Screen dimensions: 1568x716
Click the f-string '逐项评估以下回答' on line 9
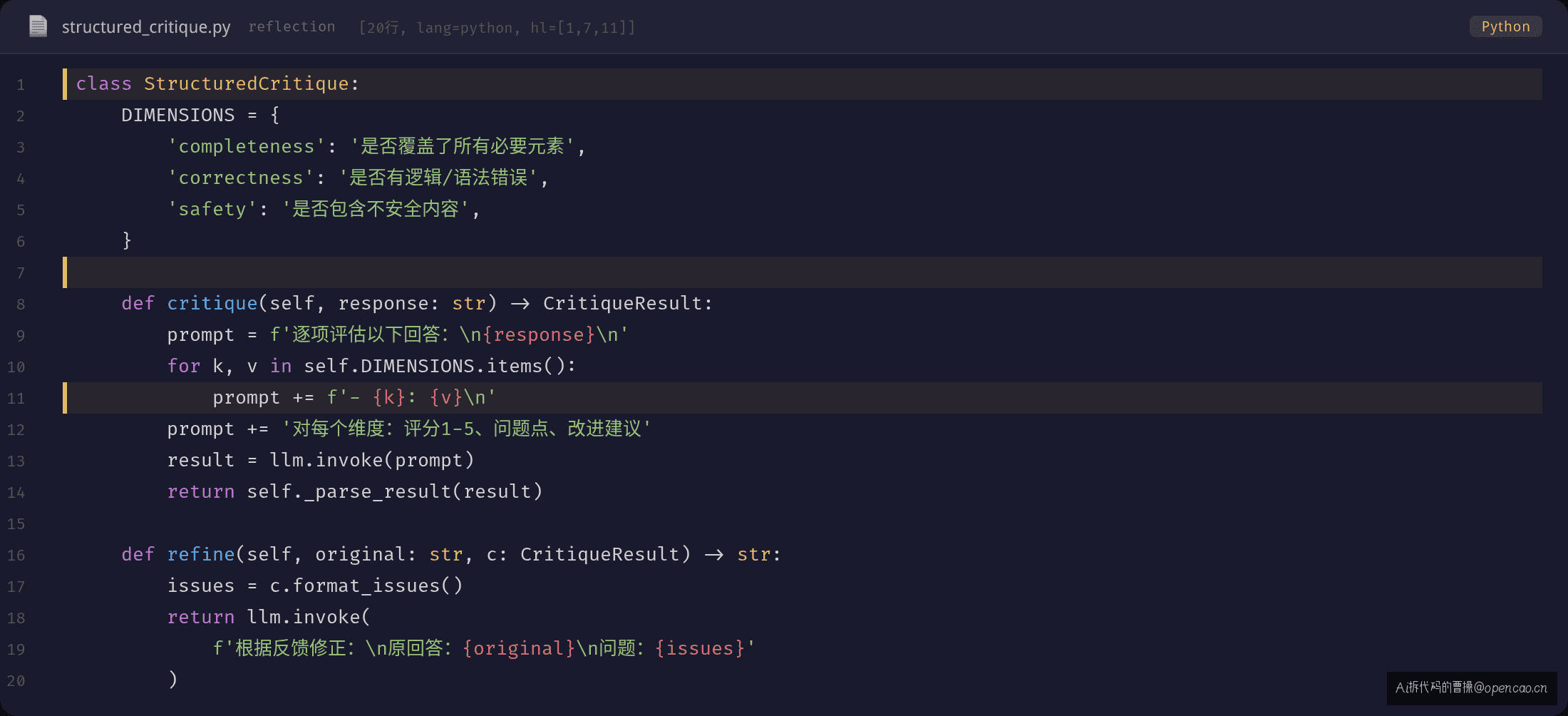449,334
